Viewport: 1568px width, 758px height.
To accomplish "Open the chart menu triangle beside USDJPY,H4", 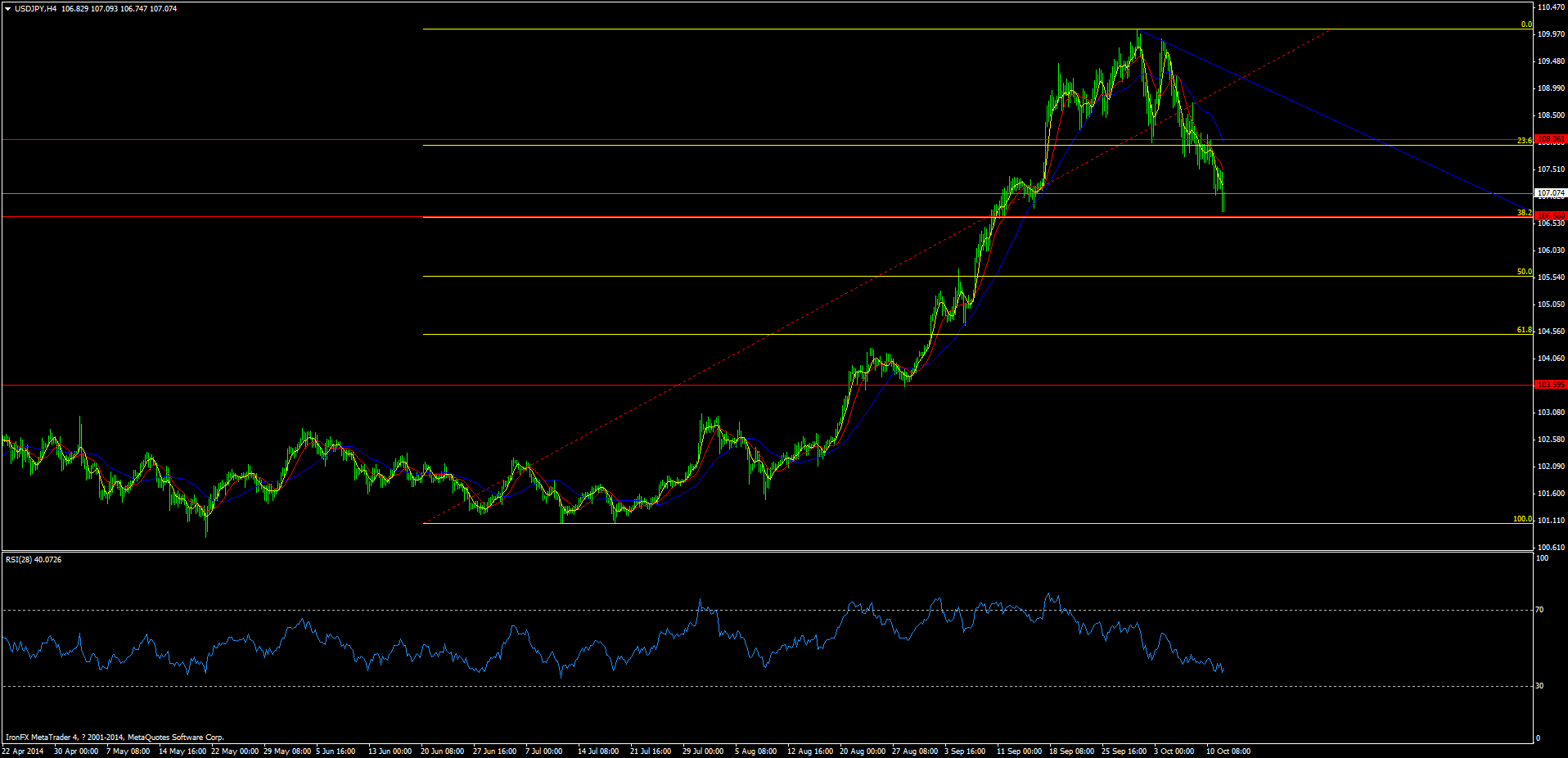I will [8, 9].
